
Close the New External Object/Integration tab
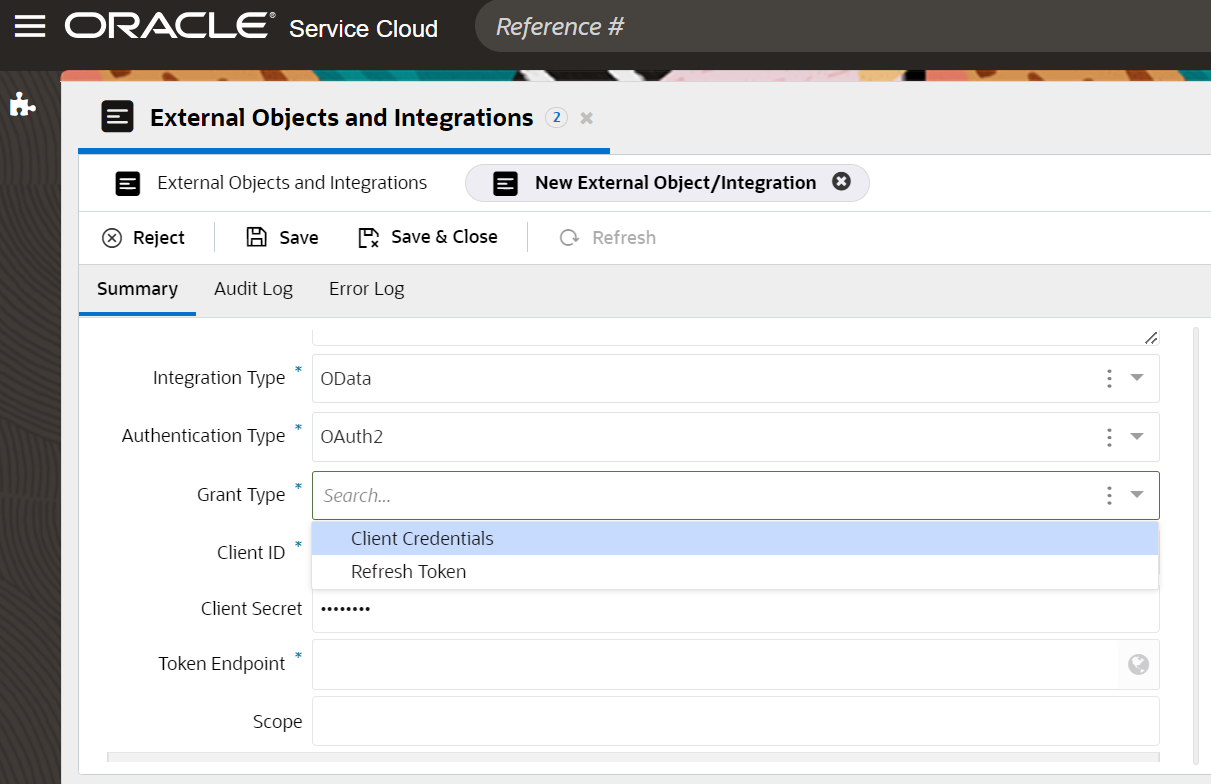[x=841, y=182]
